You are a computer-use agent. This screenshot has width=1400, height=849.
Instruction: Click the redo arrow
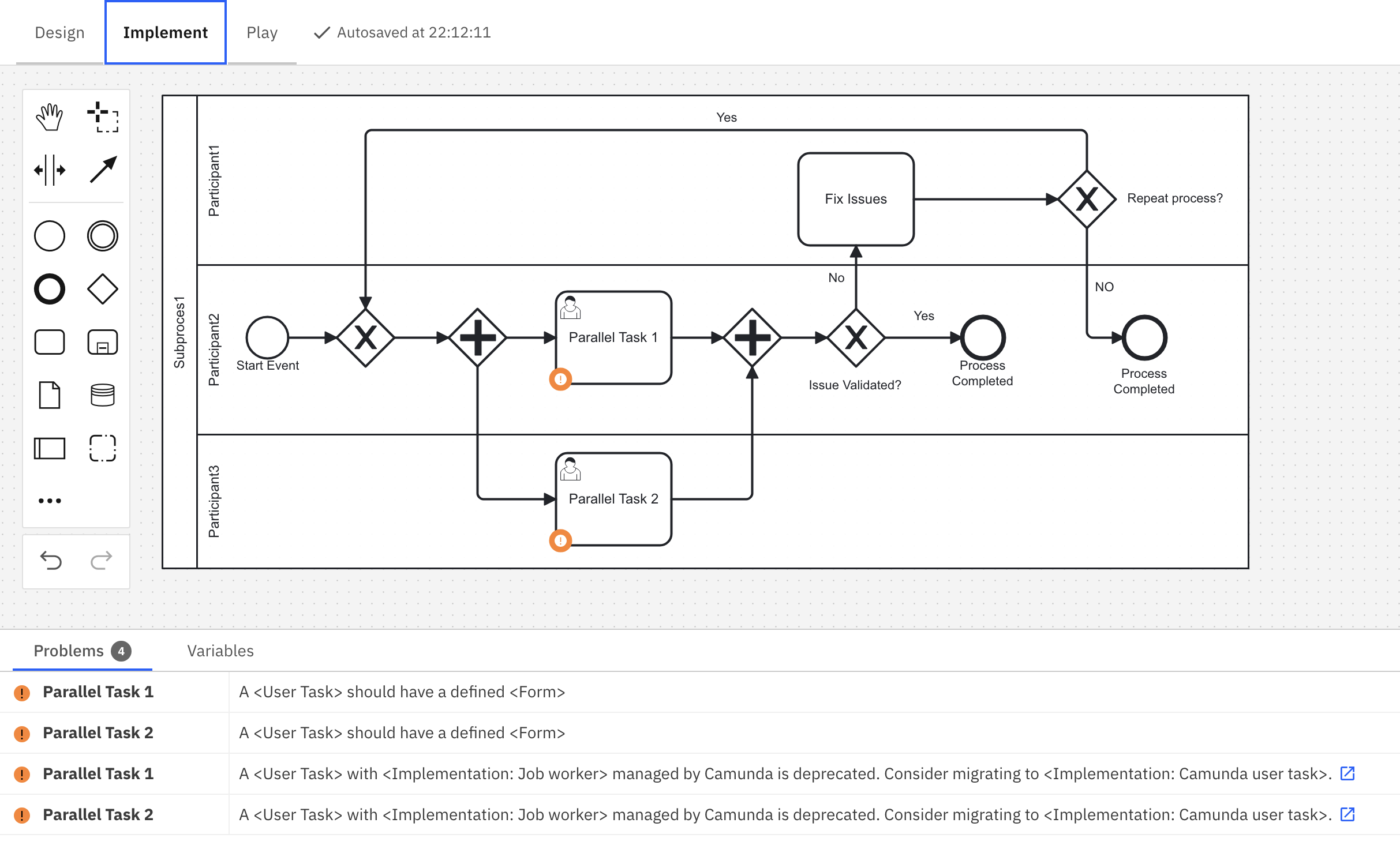(x=102, y=560)
